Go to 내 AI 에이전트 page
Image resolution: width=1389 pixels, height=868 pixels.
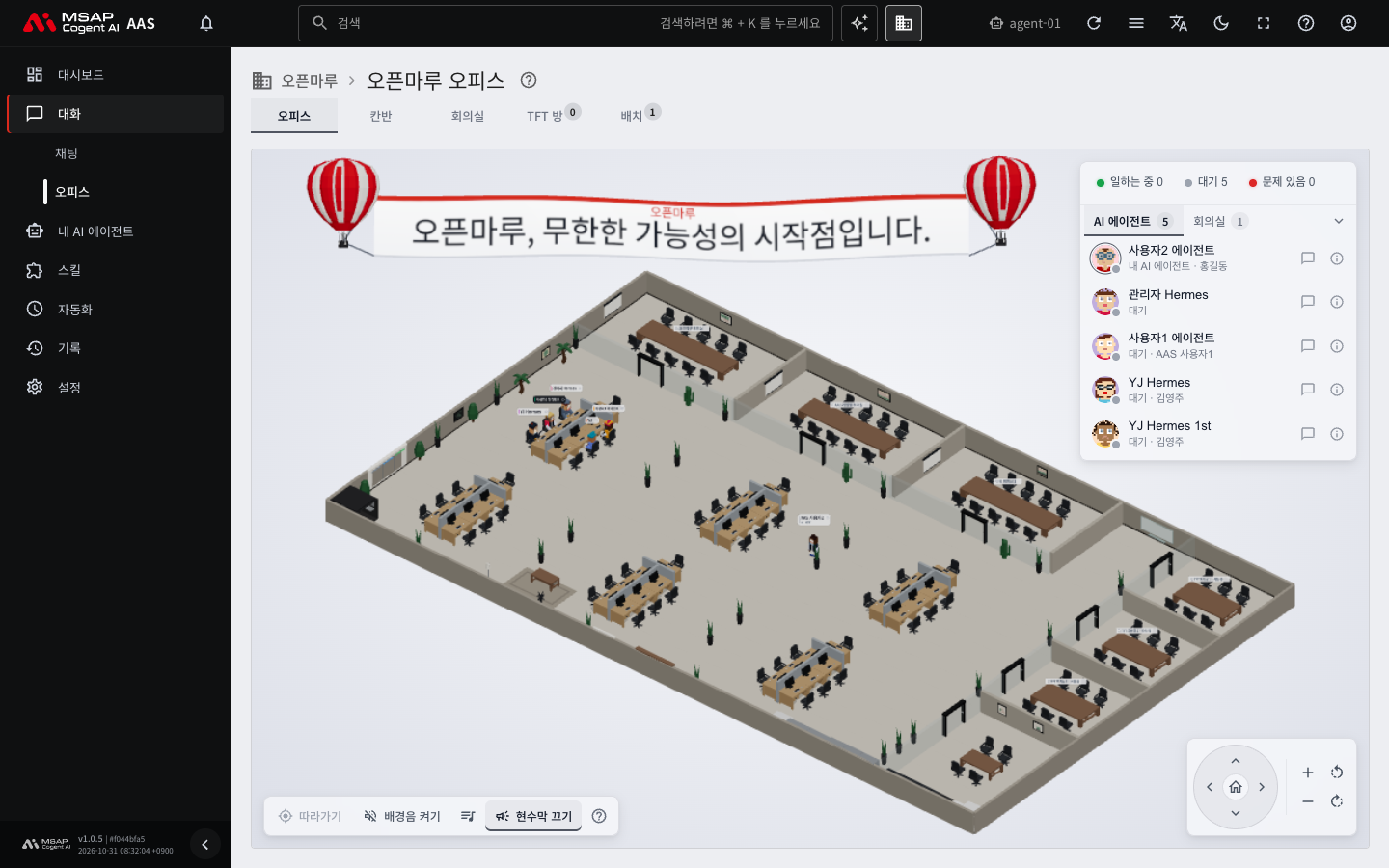(x=116, y=231)
